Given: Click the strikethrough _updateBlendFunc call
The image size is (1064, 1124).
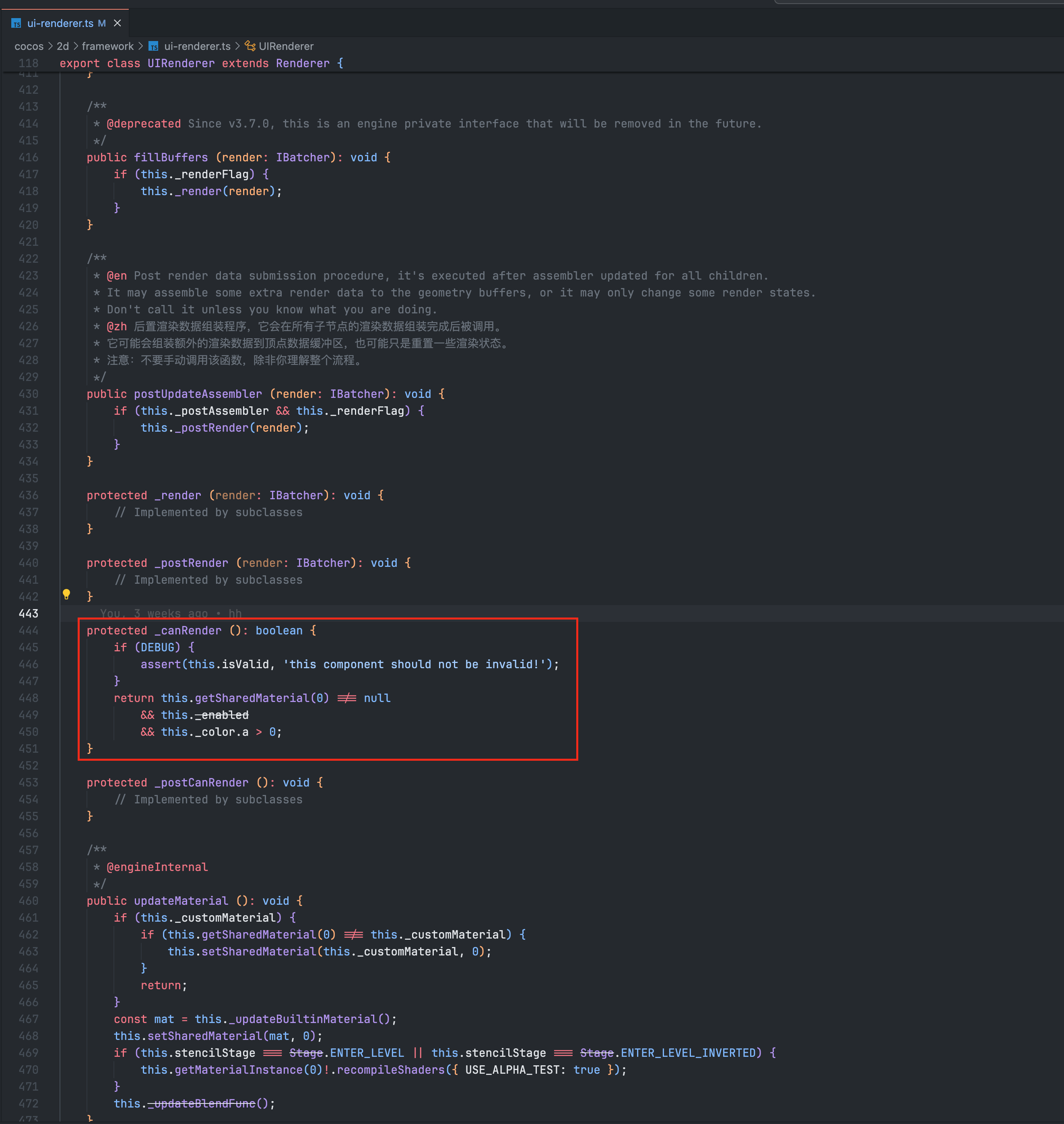Looking at the screenshot, I should pyautogui.click(x=201, y=1103).
